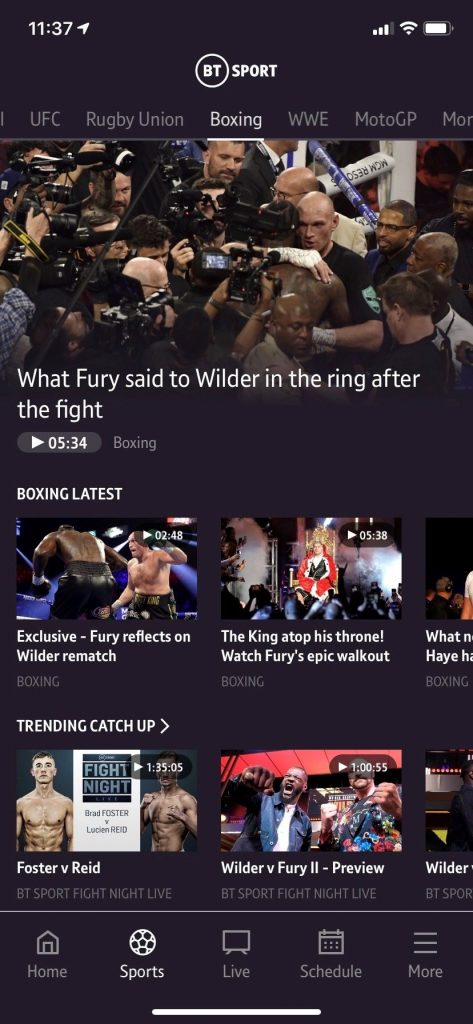Expand Trending Catch Up chevron
This screenshot has height=1024, width=473.
click(165, 726)
